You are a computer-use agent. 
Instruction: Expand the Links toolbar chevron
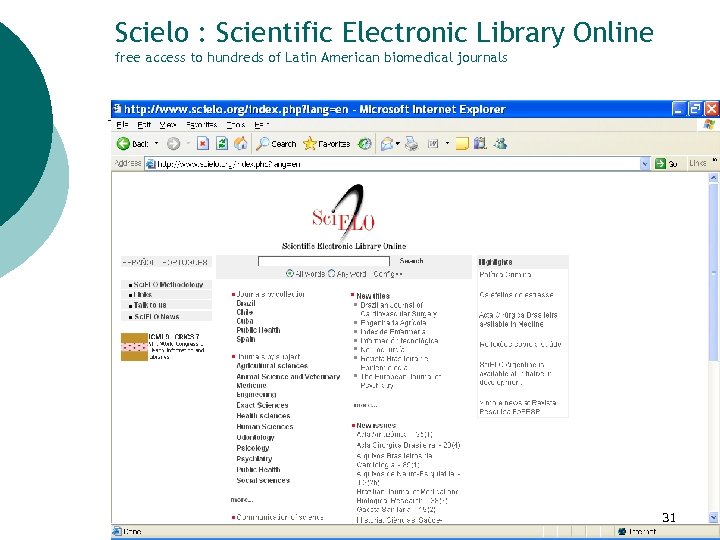715,161
